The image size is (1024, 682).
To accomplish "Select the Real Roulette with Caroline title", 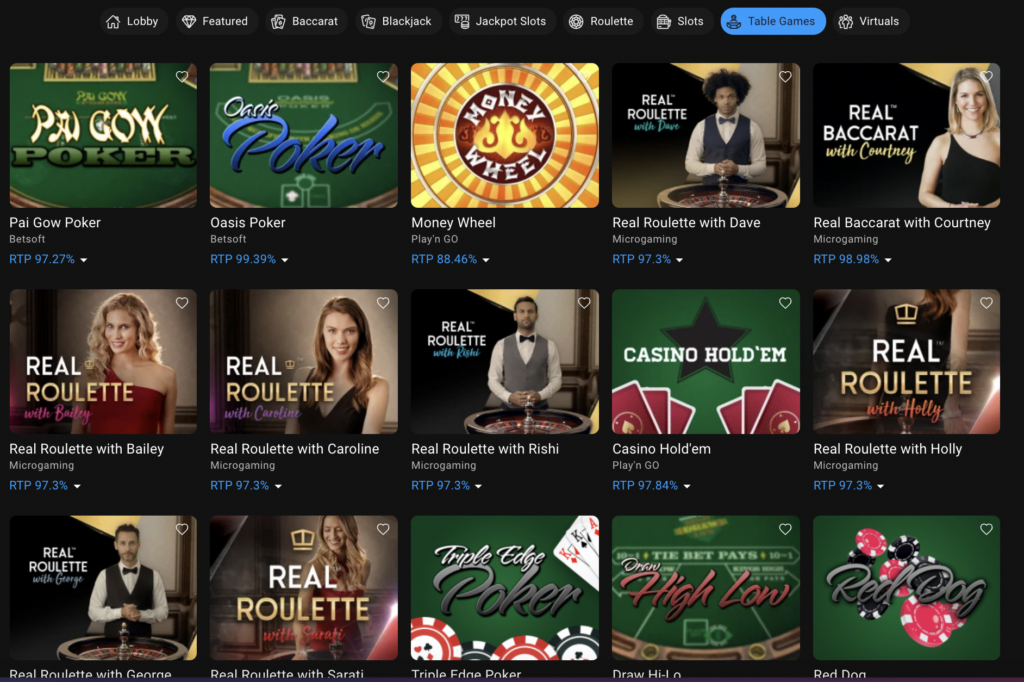I will click(295, 449).
